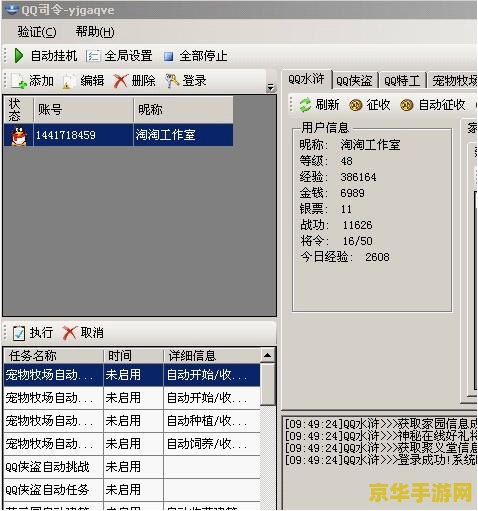This screenshot has width=478, height=511.
Task: Click the log line 登录成功
Action: click(381, 460)
